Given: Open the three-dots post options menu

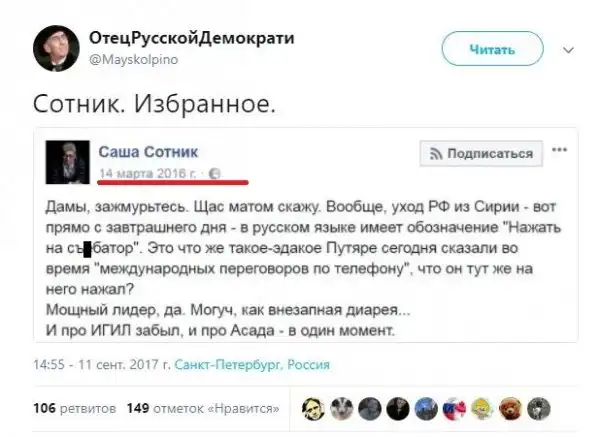Looking at the screenshot, I should tap(560, 151).
